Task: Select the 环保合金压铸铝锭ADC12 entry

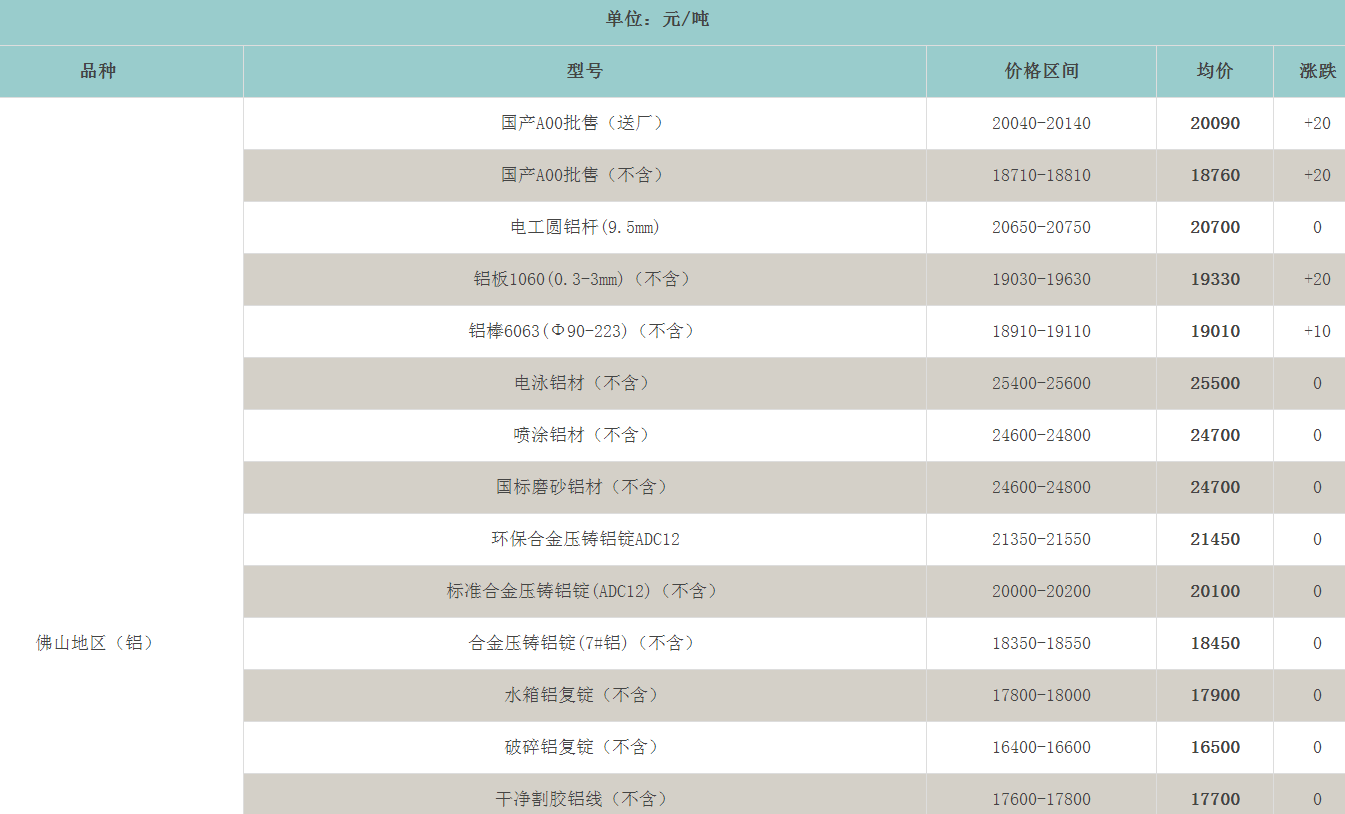Action: coord(584,539)
